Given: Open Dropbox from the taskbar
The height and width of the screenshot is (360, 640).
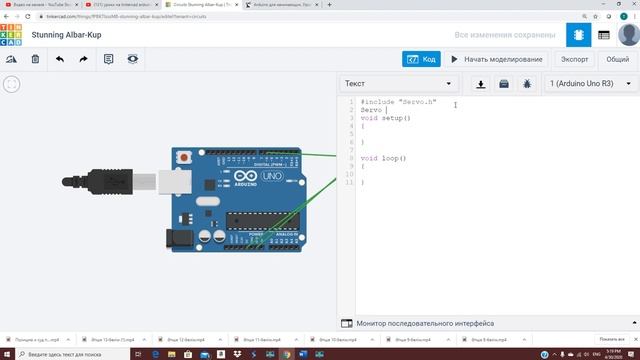Looking at the screenshot, I should pyautogui.click(x=237, y=354).
